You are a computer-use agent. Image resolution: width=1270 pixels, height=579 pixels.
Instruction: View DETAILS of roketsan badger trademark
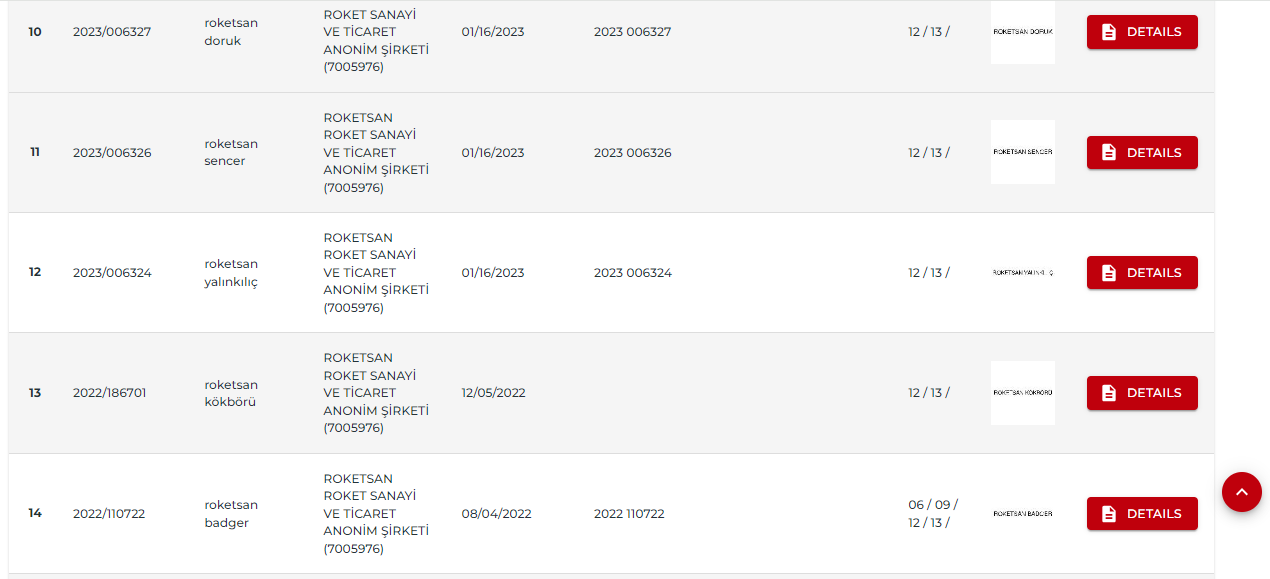pos(1142,514)
